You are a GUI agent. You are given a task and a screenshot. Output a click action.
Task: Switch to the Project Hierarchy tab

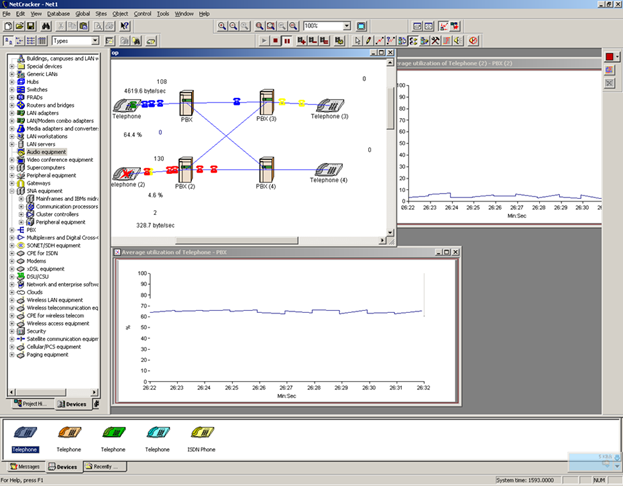(32, 403)
